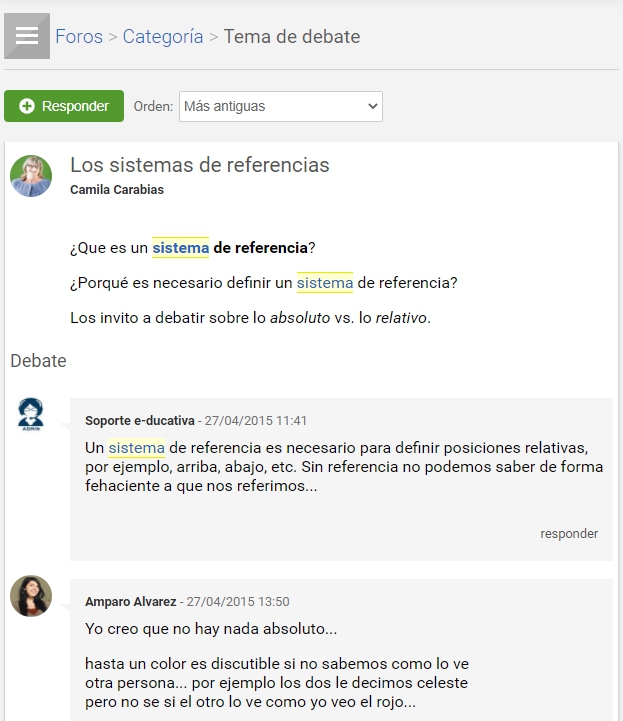The image size is (623, 721).
Task: Open the hamburger menu icon
Action: 27,36
